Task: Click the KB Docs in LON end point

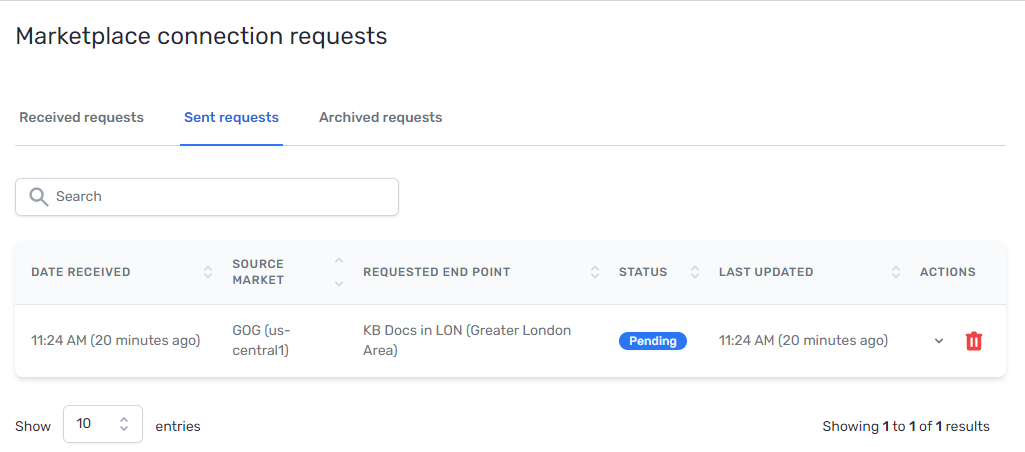Action: pyautogui.click(x=466, y=340)
